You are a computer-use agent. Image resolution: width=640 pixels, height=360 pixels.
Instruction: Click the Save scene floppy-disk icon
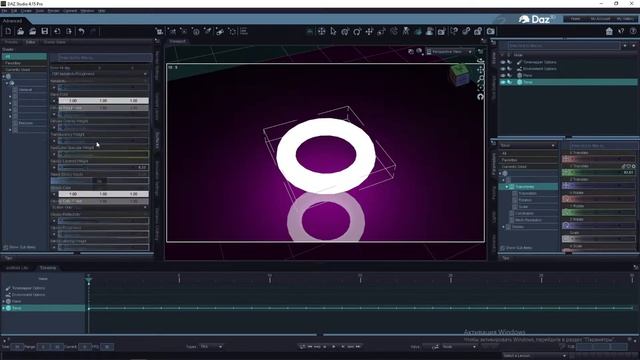44,31
